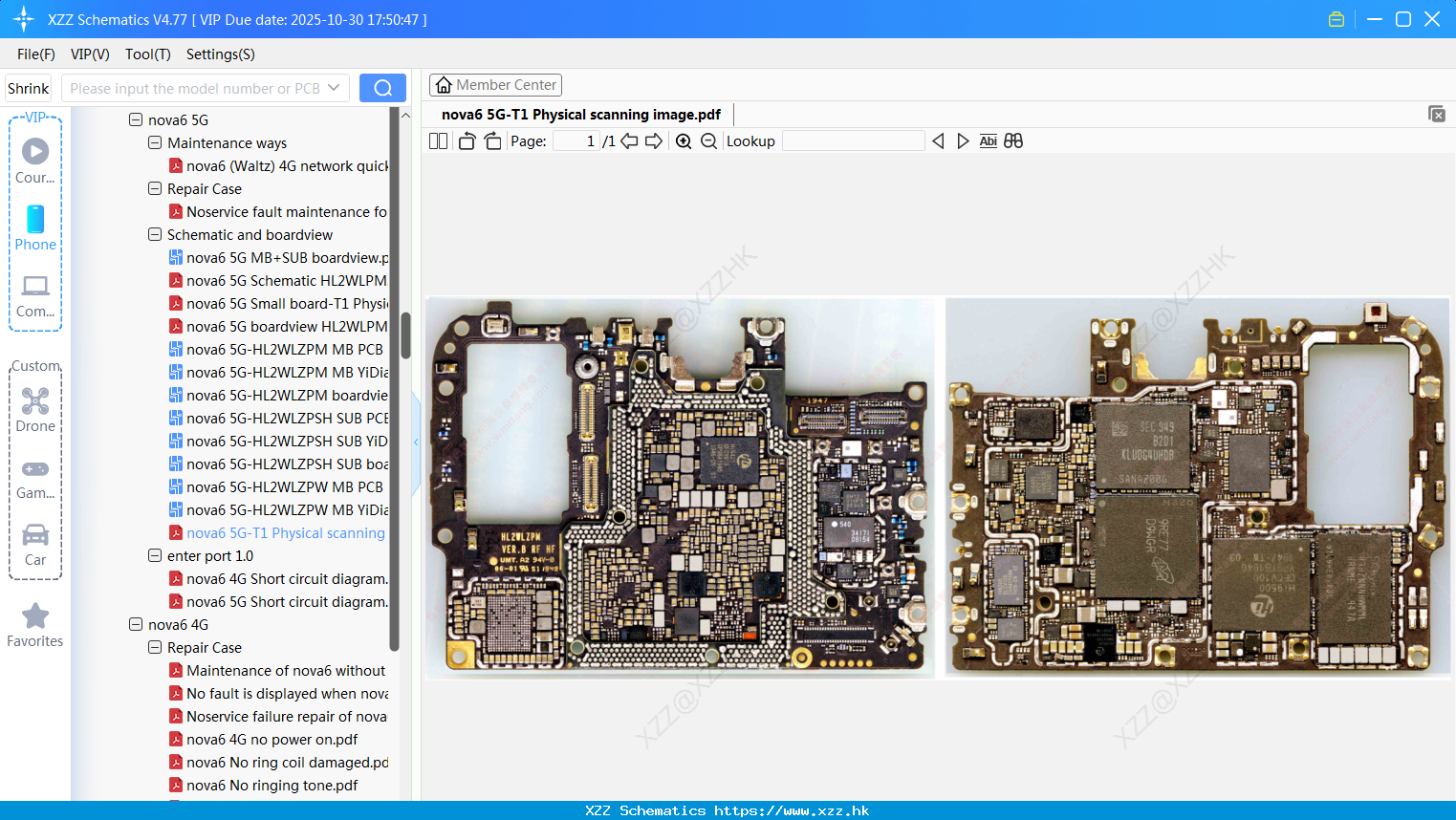This screenshot has width=1456, height=820.
Task: Collapse Schematic and boardview node
Action: coord(155,234)
